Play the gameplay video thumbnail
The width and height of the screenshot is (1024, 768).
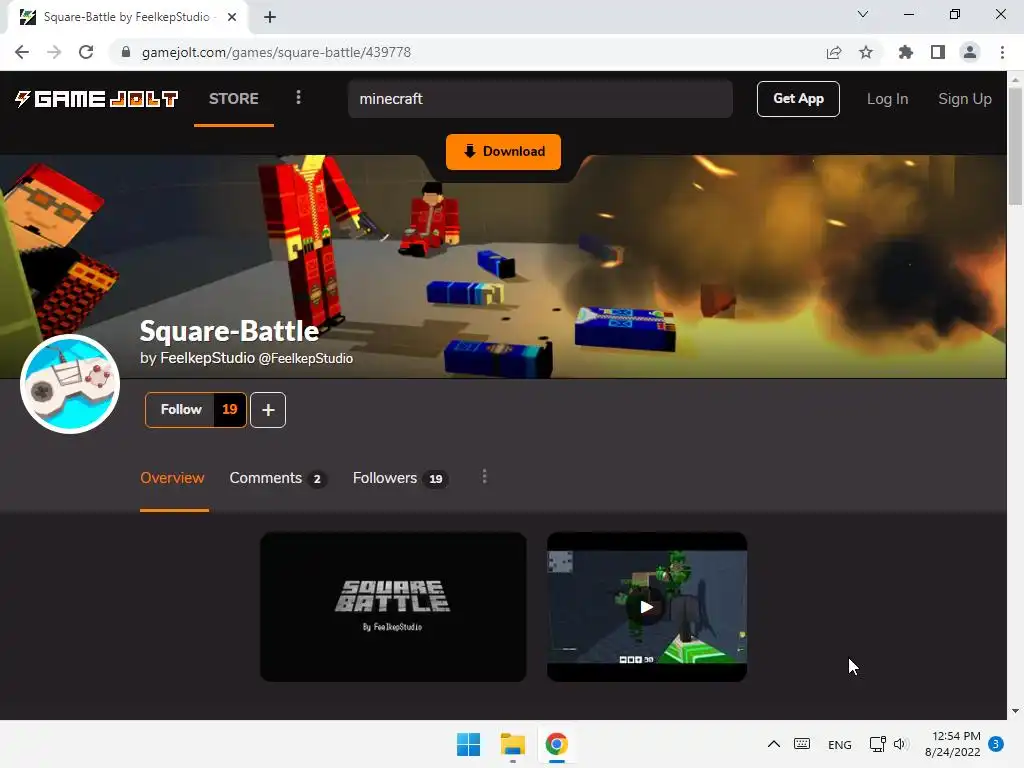(647, 607)
